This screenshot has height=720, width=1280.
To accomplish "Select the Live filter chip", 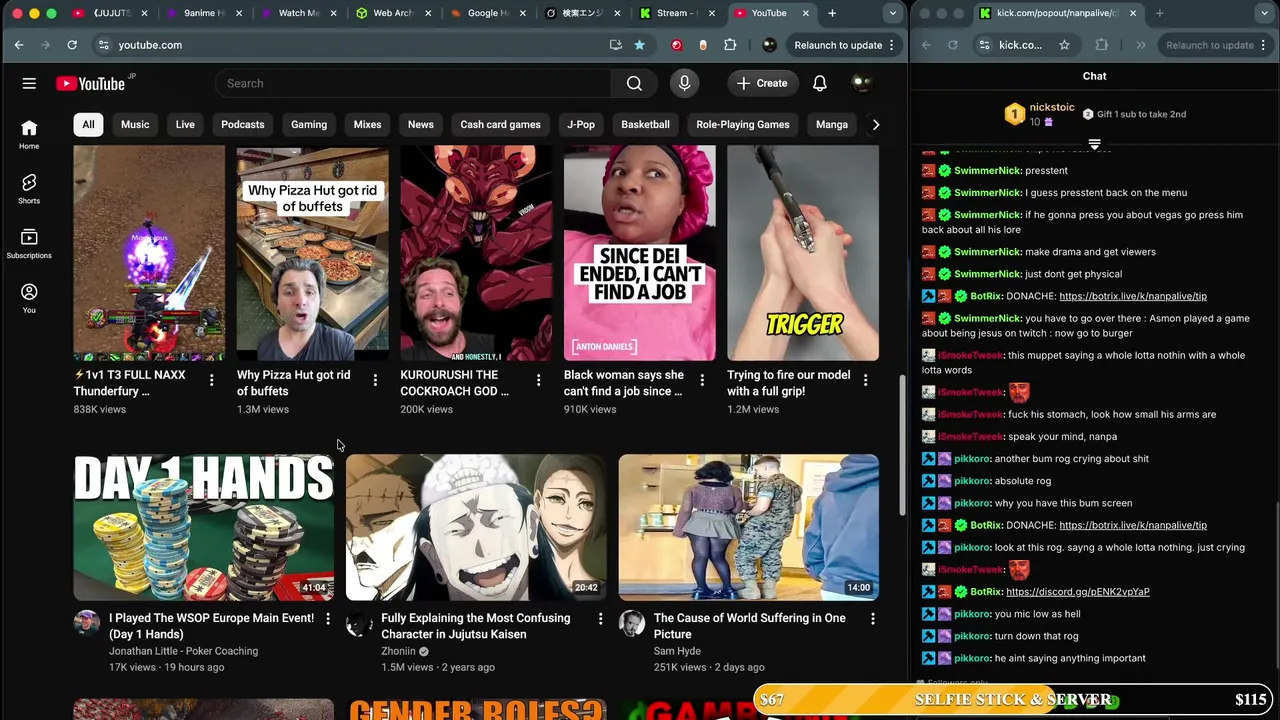I will [185, 125].
